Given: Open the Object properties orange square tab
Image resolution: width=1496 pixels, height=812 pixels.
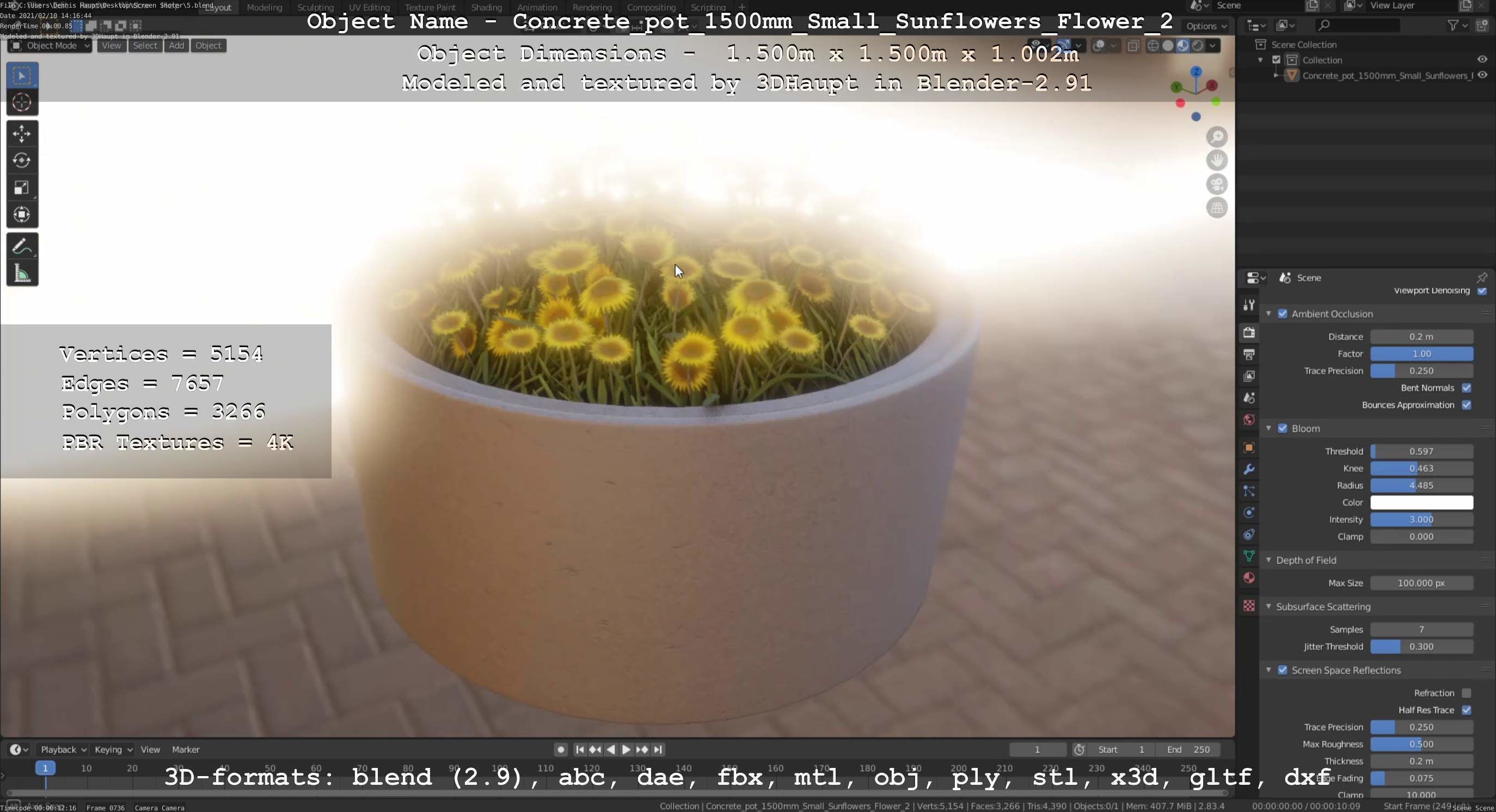Looking at the screenshot, I should 1249,447.
